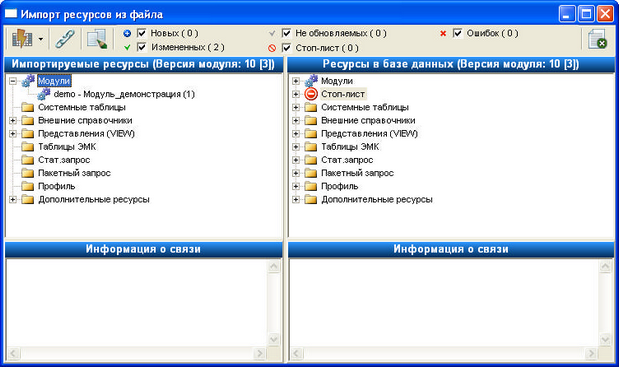Expand Дополнительные ресурсы in imported resources

[13, 199]
